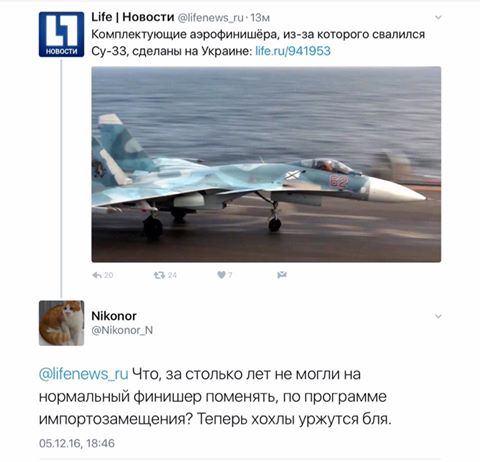Open the Nikonor display name

[114, 316]
